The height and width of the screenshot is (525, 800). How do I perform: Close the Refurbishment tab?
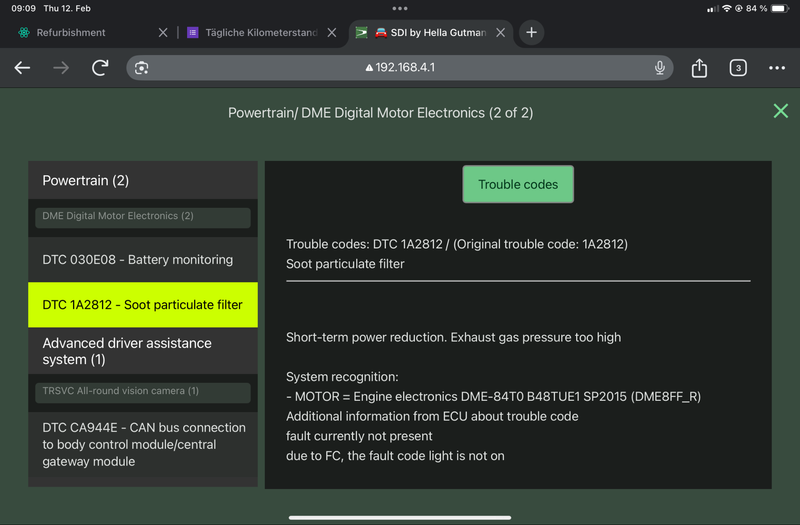(164, 32)
